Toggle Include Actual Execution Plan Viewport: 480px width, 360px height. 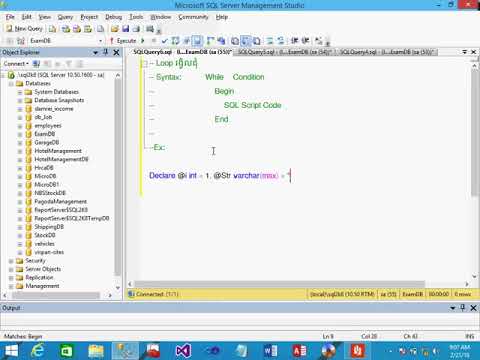(210, 41)
